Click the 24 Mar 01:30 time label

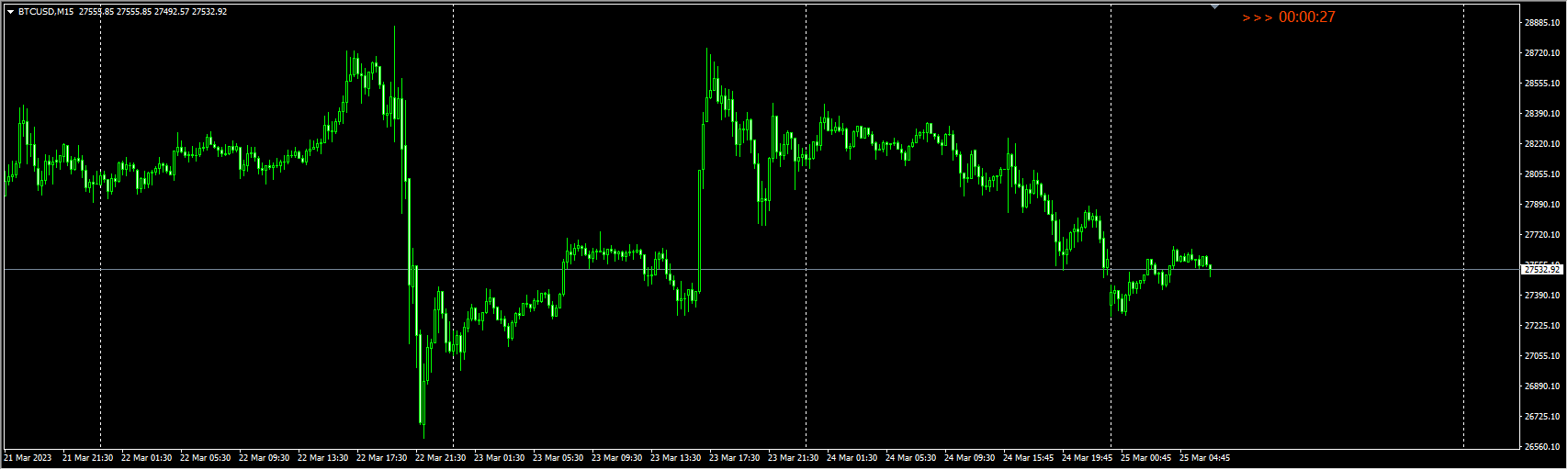point(852,458)
